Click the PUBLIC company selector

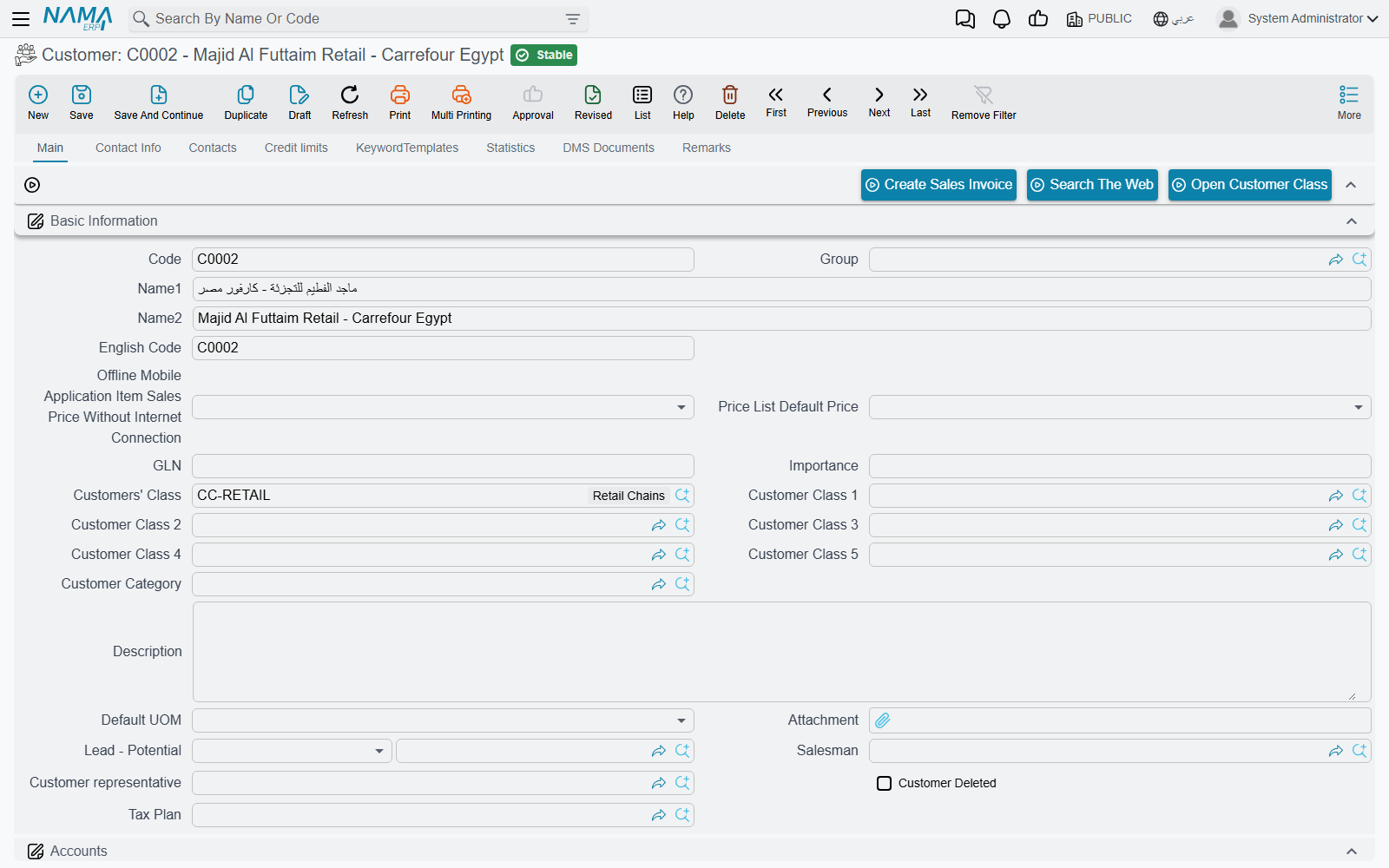pyautogui.click(x=1099, y=19)
